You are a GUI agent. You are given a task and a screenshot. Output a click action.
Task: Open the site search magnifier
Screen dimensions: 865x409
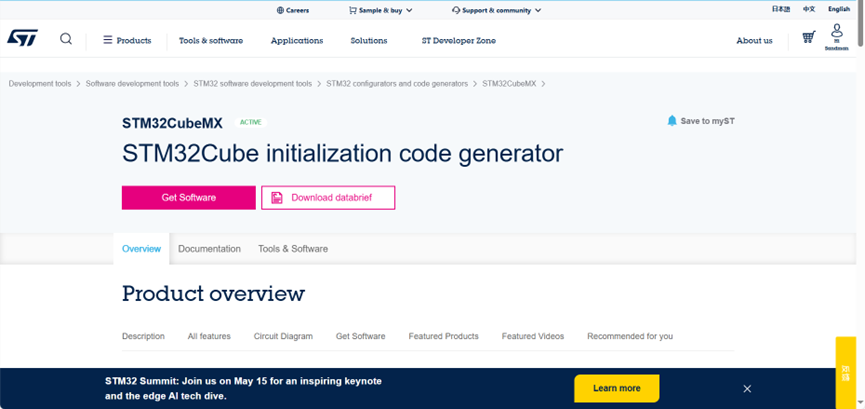point(66,39)
